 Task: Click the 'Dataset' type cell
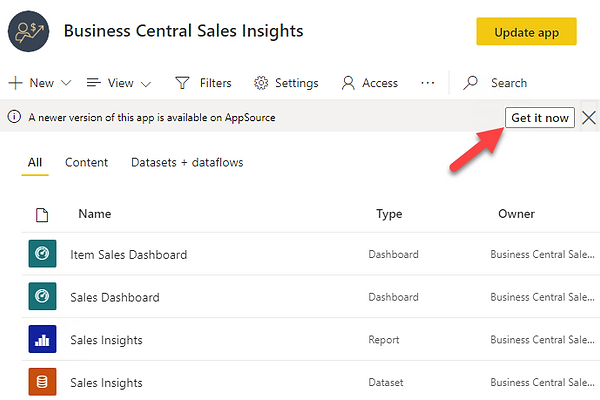(x=386, y=382)
